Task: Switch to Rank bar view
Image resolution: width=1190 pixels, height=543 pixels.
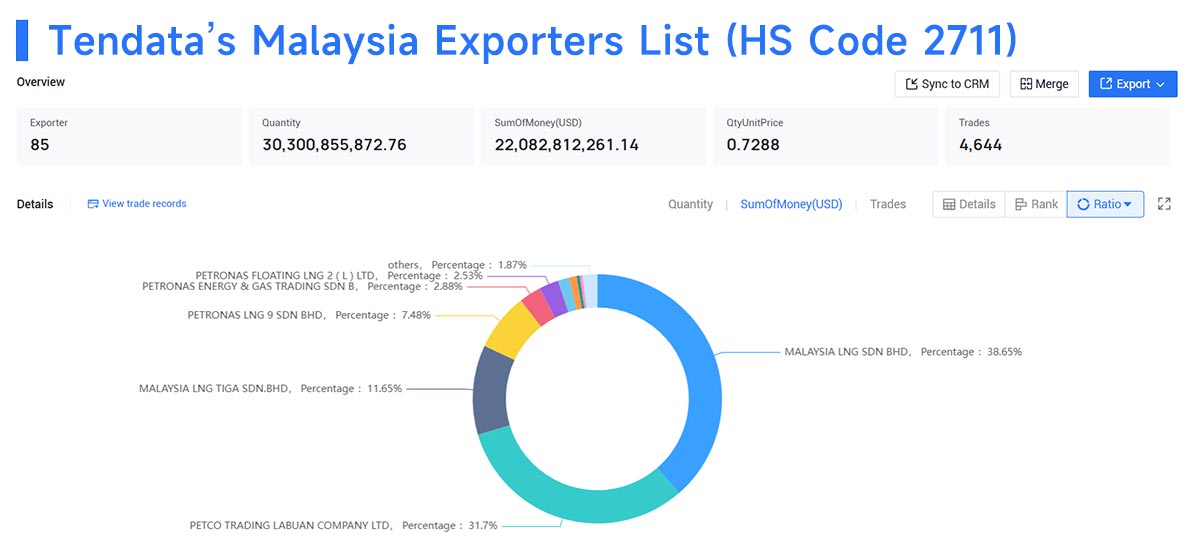Action: 1035,204
